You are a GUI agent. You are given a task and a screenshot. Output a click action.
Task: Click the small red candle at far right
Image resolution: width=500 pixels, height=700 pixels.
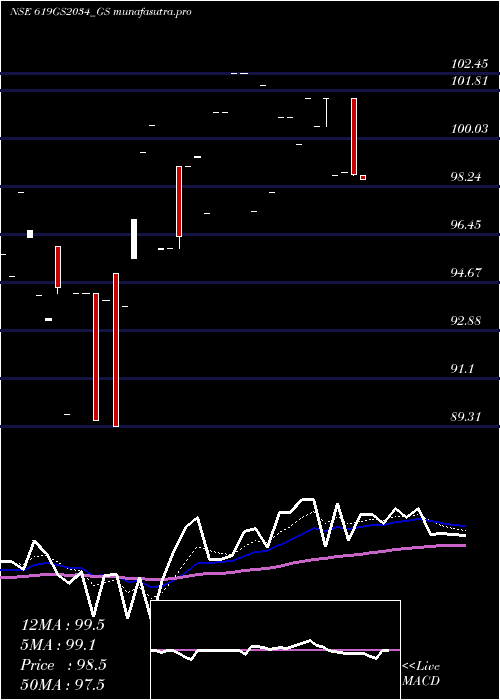363,178
